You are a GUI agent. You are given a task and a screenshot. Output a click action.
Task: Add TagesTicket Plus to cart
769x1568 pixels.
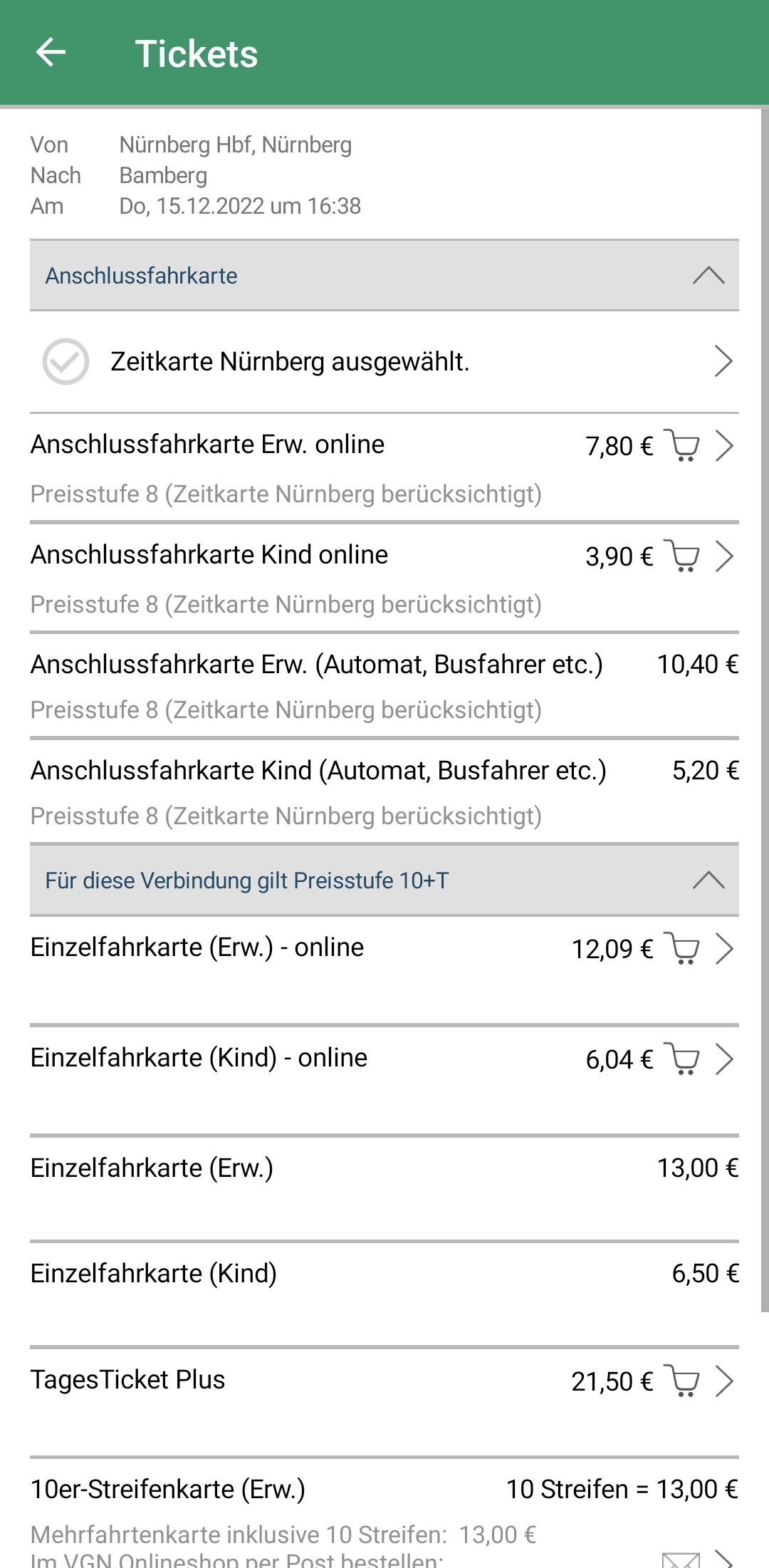tap(681, 1381)
